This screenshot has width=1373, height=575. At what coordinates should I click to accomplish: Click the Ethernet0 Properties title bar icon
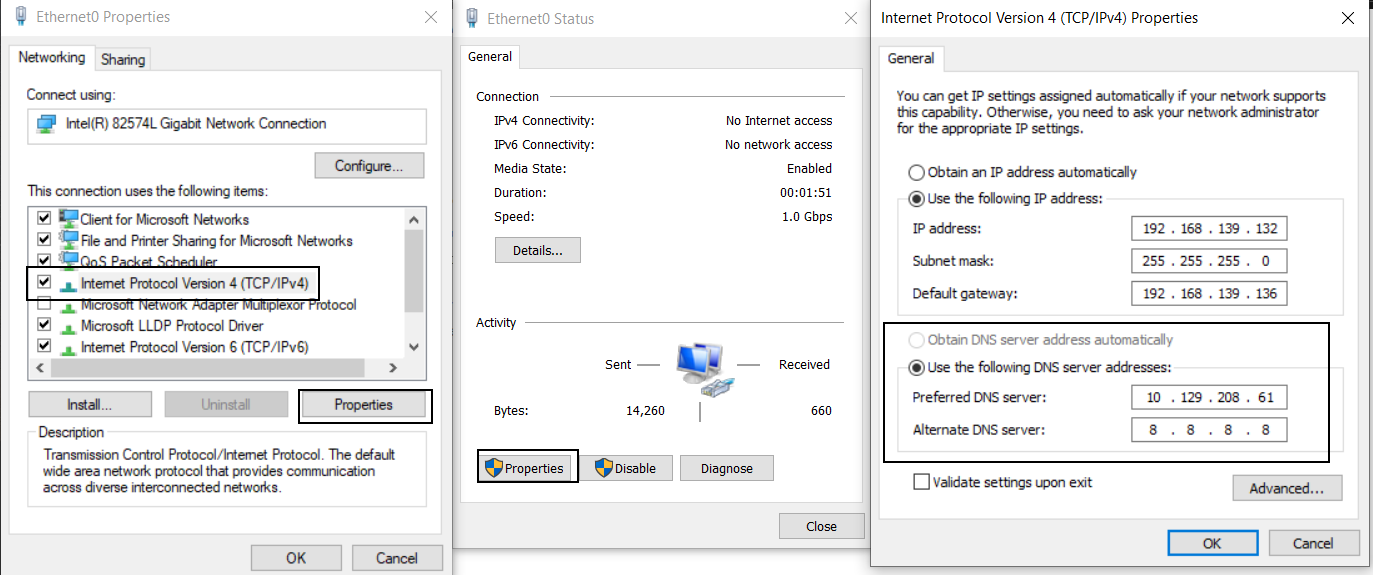pos(21,17)
